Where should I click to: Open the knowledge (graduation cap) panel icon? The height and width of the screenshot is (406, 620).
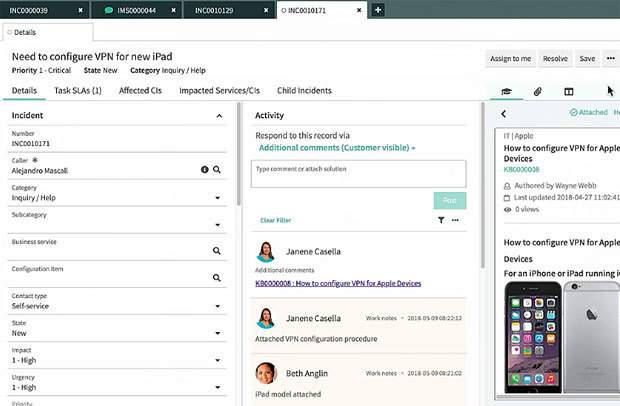coord(508,91)
